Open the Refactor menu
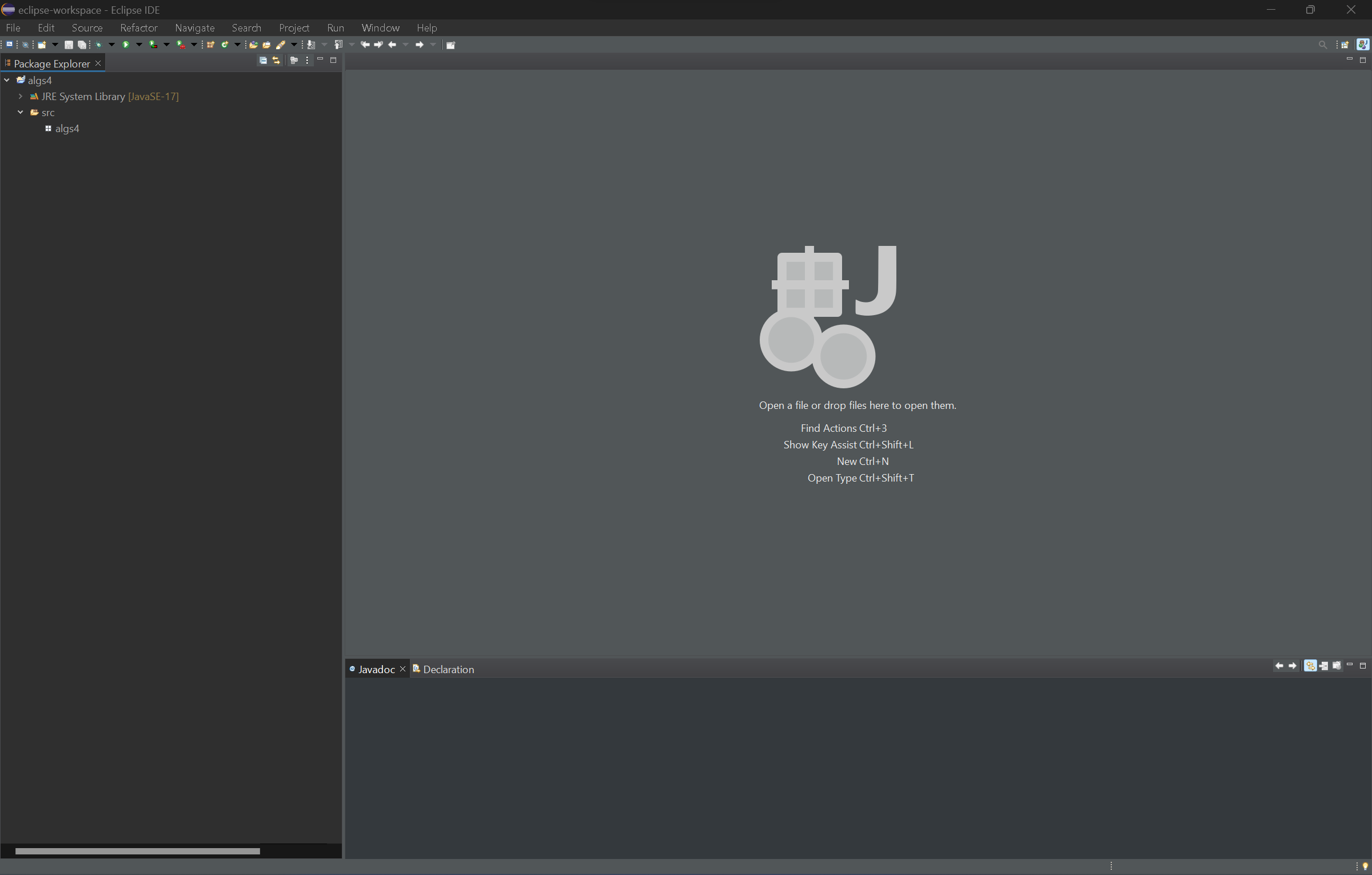This screenshot has width=1372, height=875. tap(138, 27)
